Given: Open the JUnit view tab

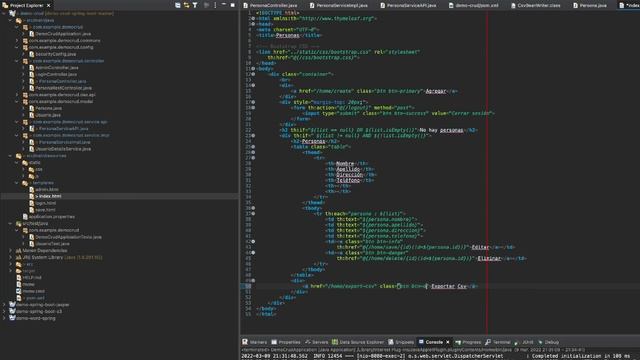Looking at the screenshot, I should (524, 342).
